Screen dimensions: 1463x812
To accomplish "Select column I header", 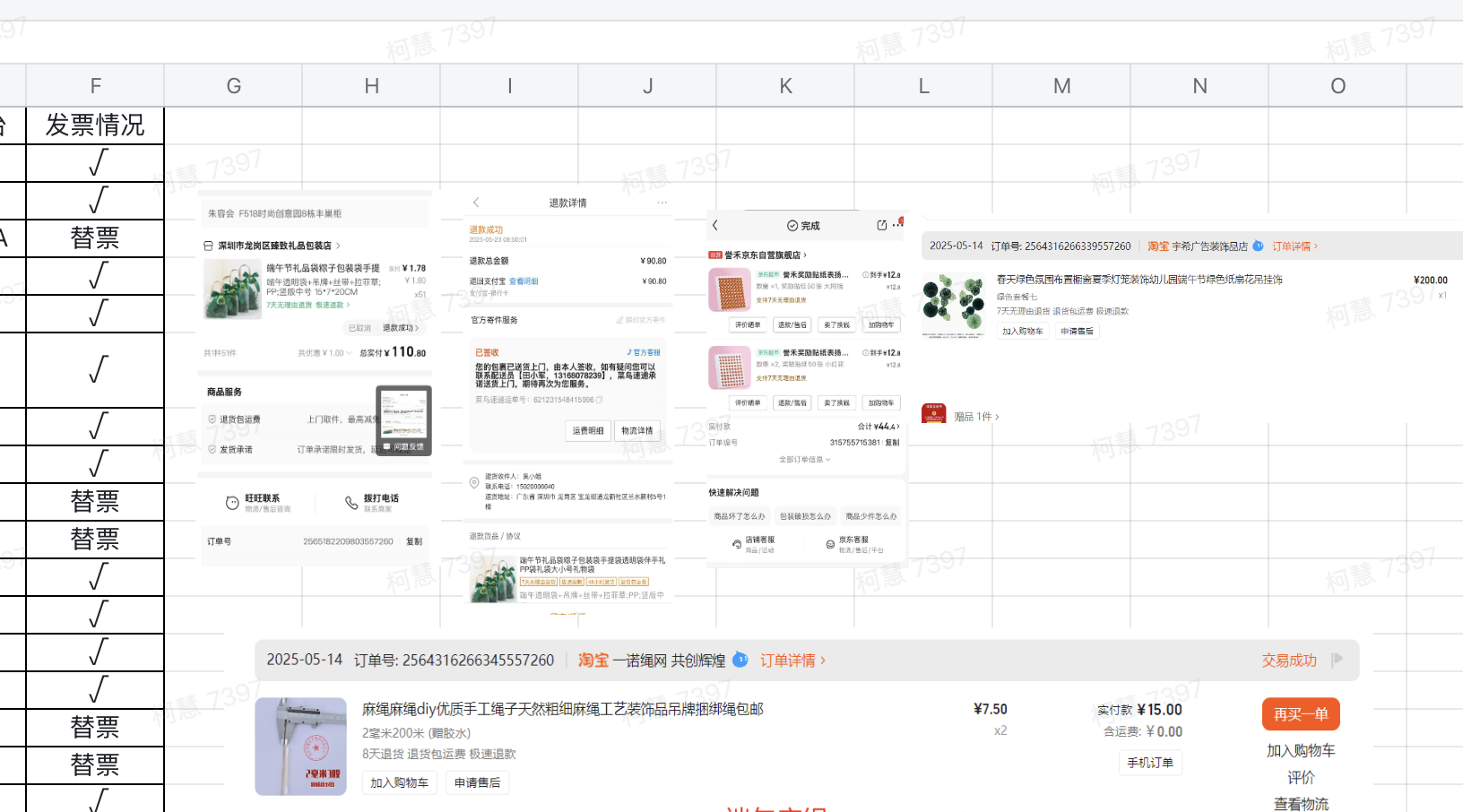I will click(x=509, y=86).
